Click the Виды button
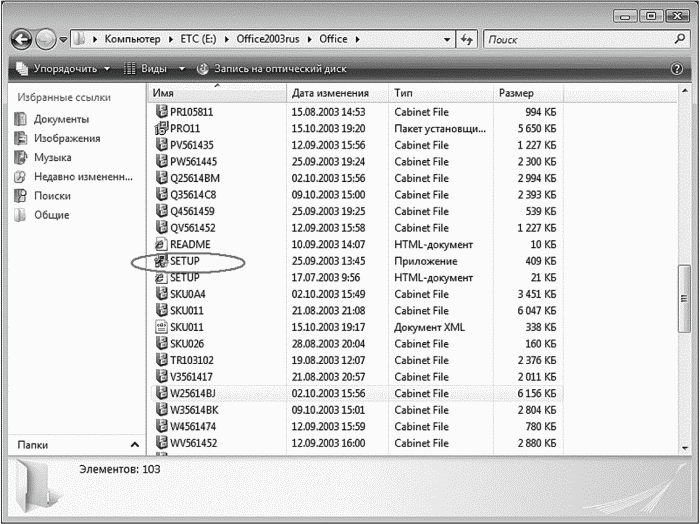Screen dimensions: 700x524 [146, 69]
